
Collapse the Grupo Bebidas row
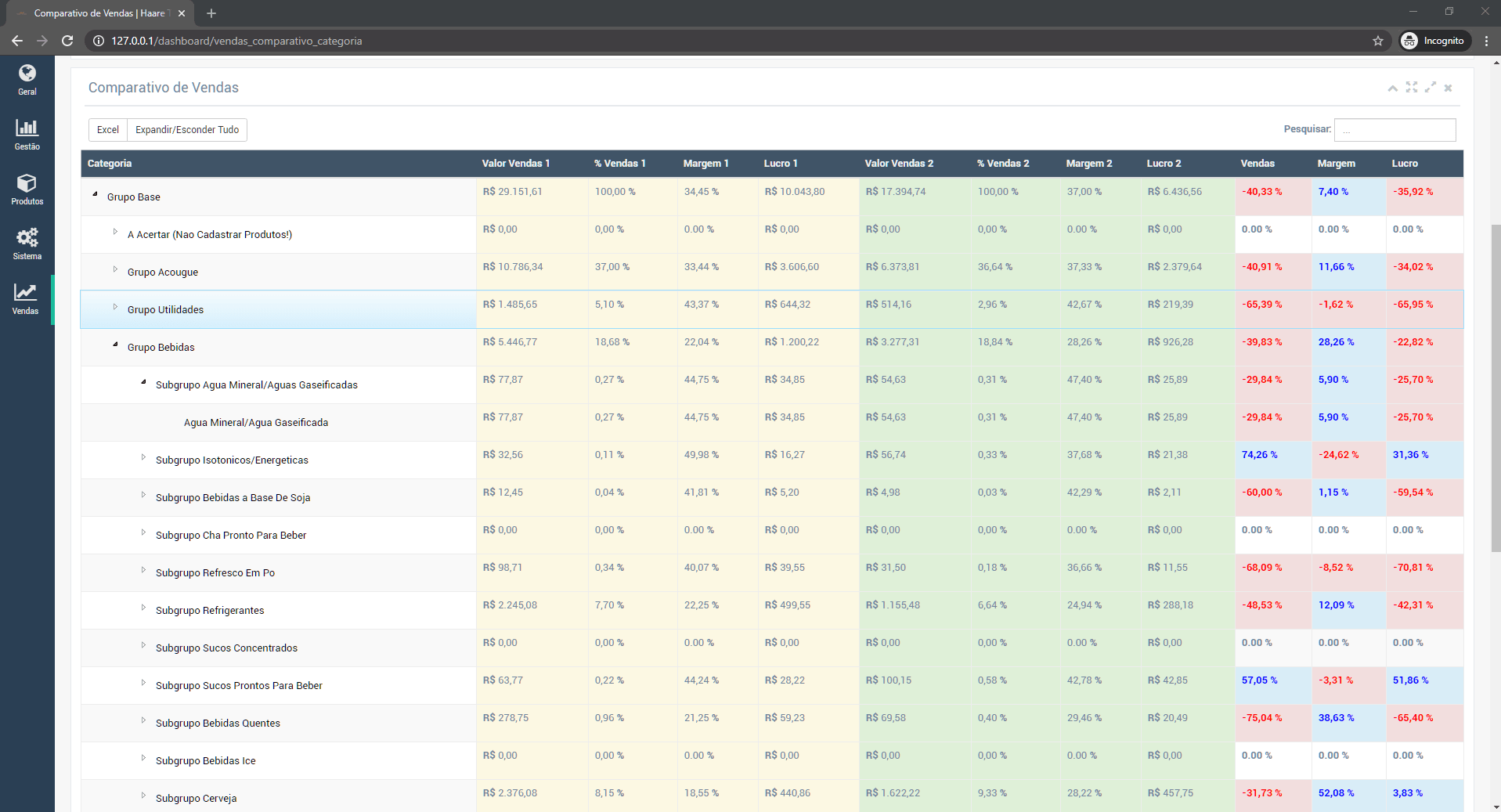[115, 344]
